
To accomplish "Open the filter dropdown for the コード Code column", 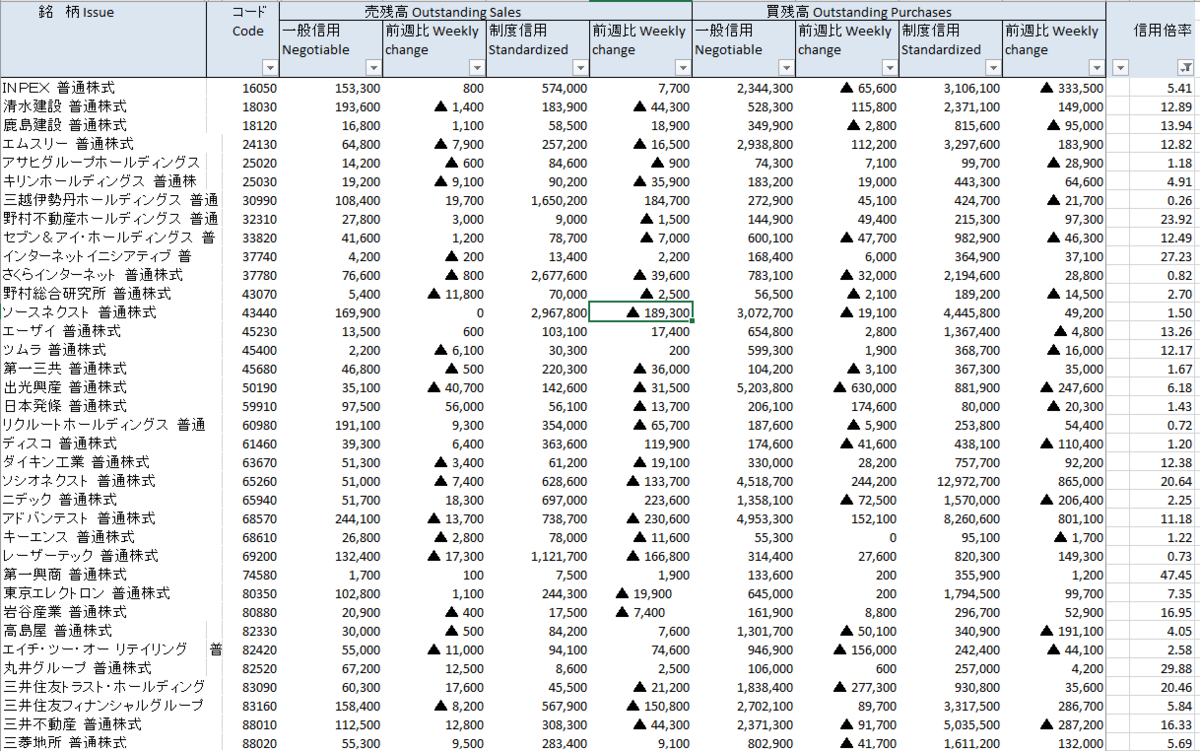I will (269, 67).
